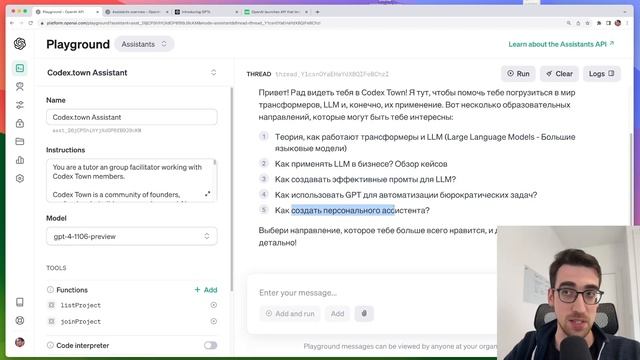Open Learn about the Assistants API link
This screenshot has height=360, width=640.
point(561,44)
